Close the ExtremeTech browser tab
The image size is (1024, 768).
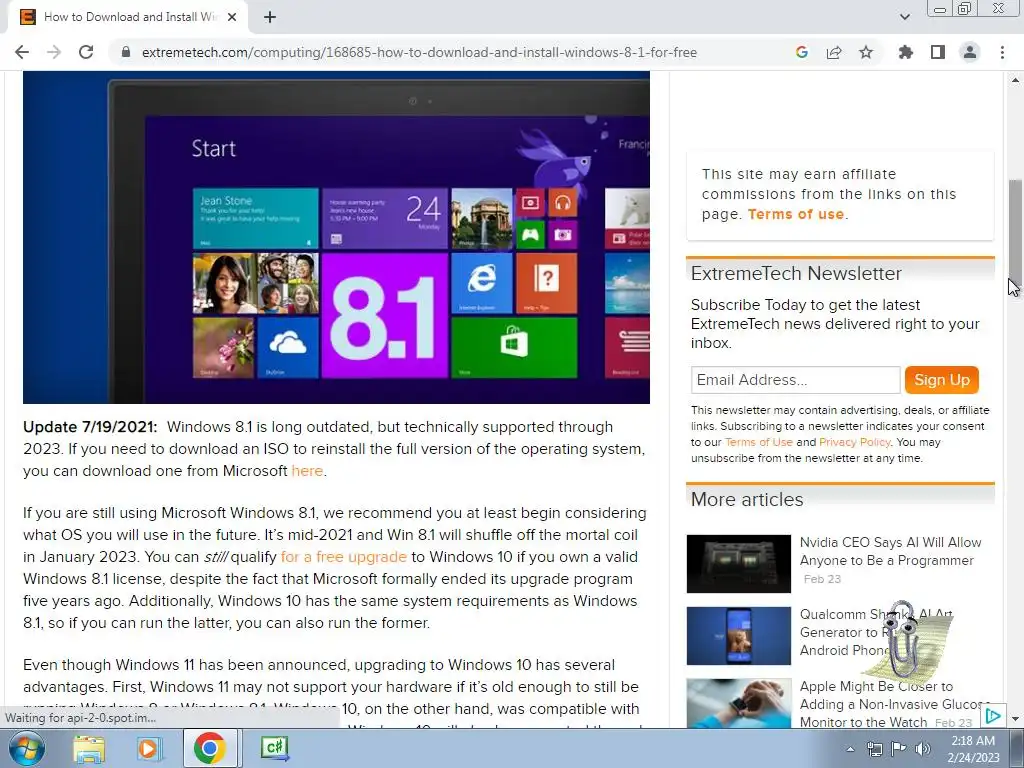232,17
